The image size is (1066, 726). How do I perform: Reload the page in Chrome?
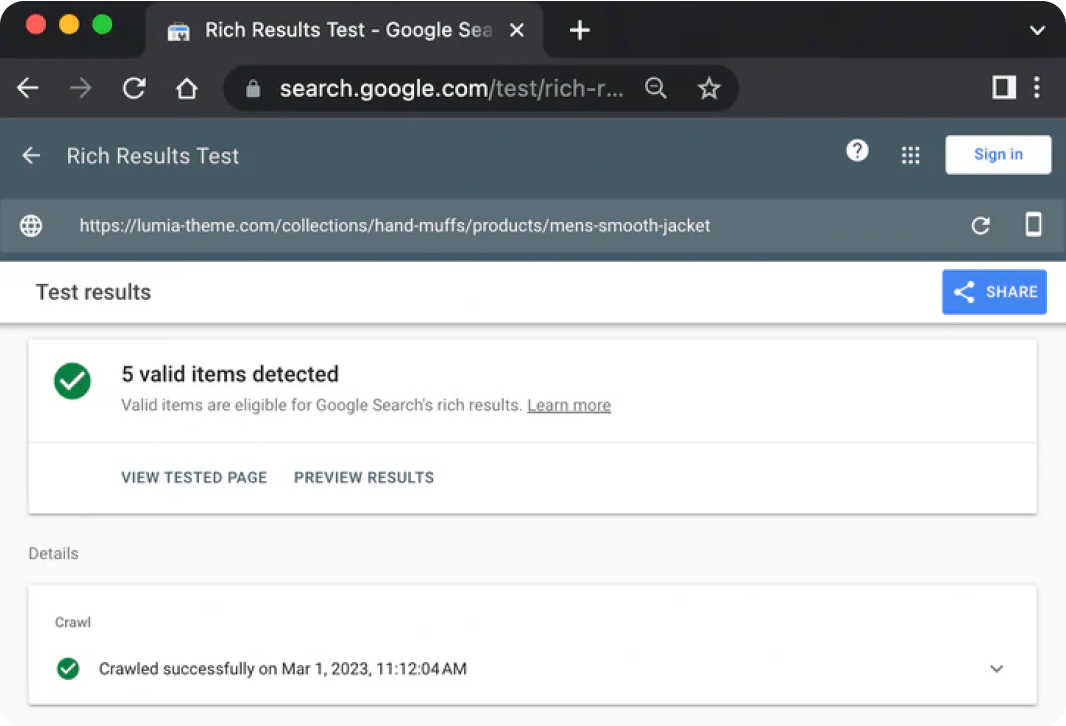tap(134, 89)
